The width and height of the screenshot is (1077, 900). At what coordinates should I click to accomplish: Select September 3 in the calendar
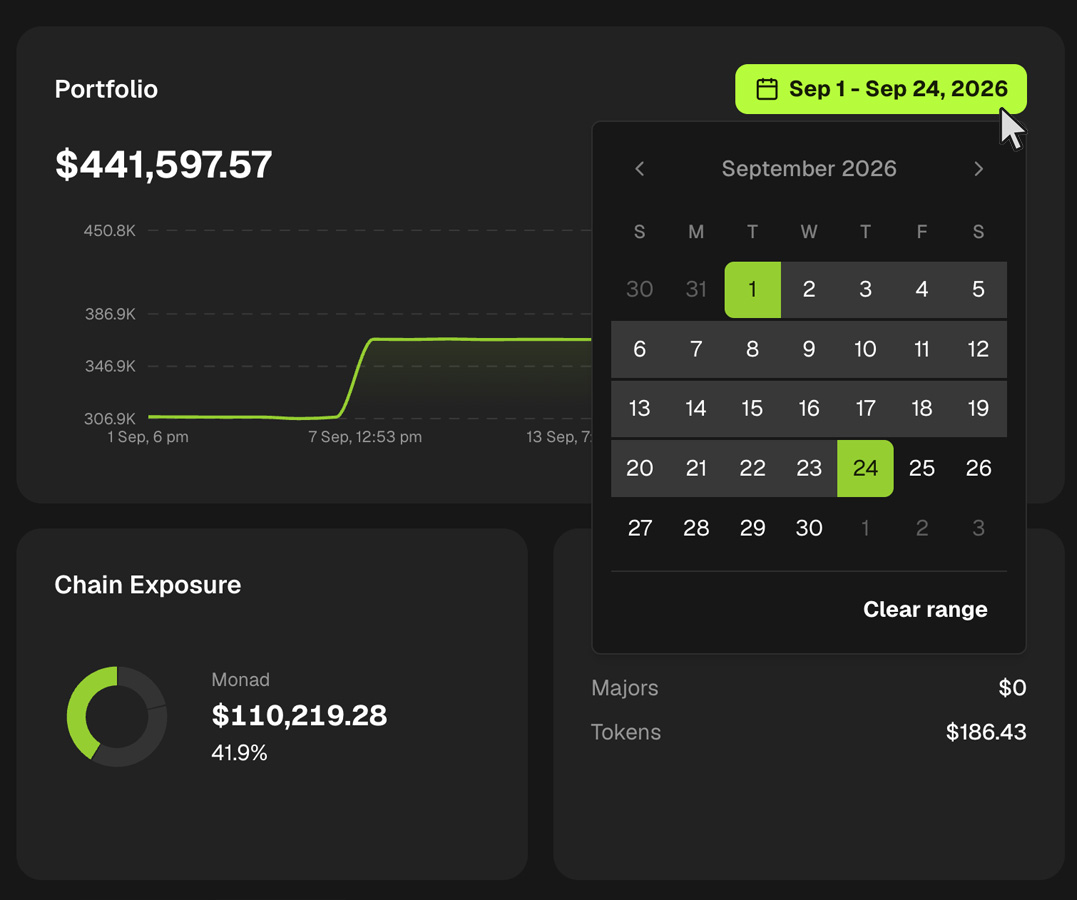(865, 289)
